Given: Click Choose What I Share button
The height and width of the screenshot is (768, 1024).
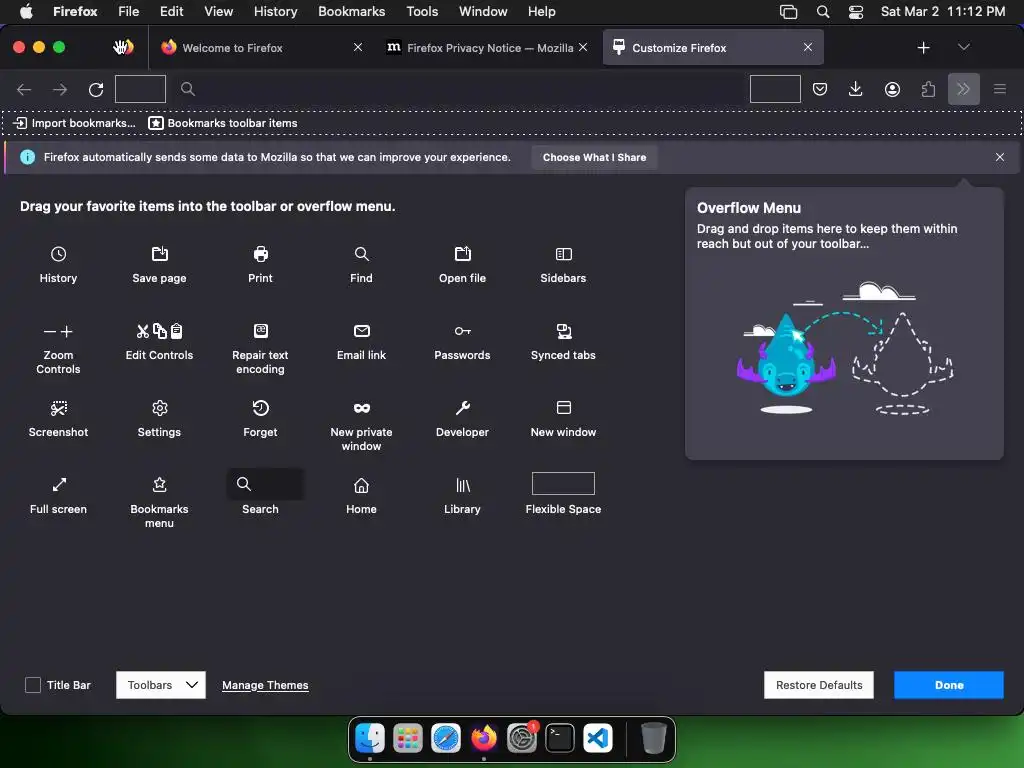Looking at the screenshot, I should pyautogui.click(x=594, y=157).
